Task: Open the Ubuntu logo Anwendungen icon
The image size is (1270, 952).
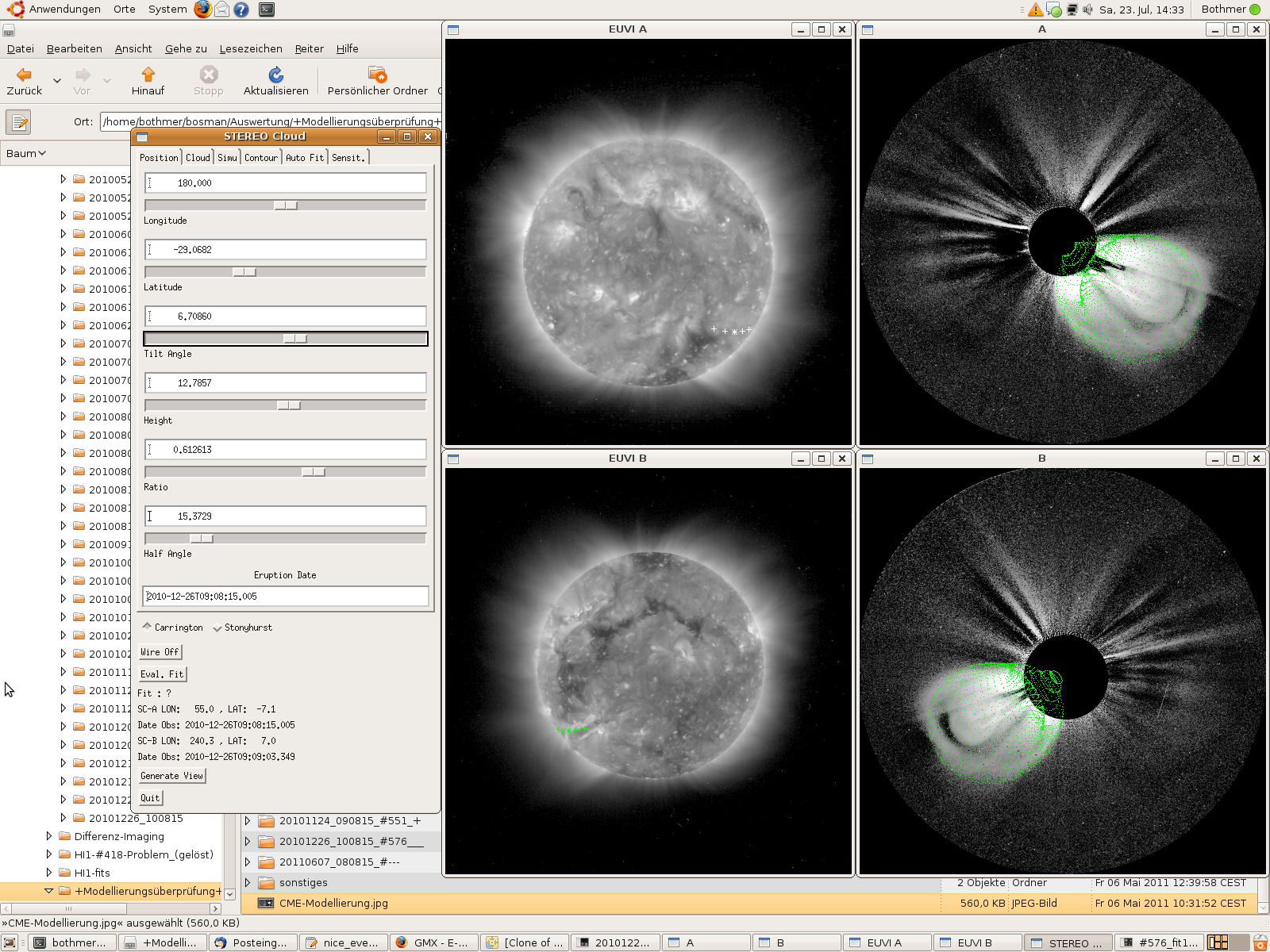Action: (x=15, y=10)
